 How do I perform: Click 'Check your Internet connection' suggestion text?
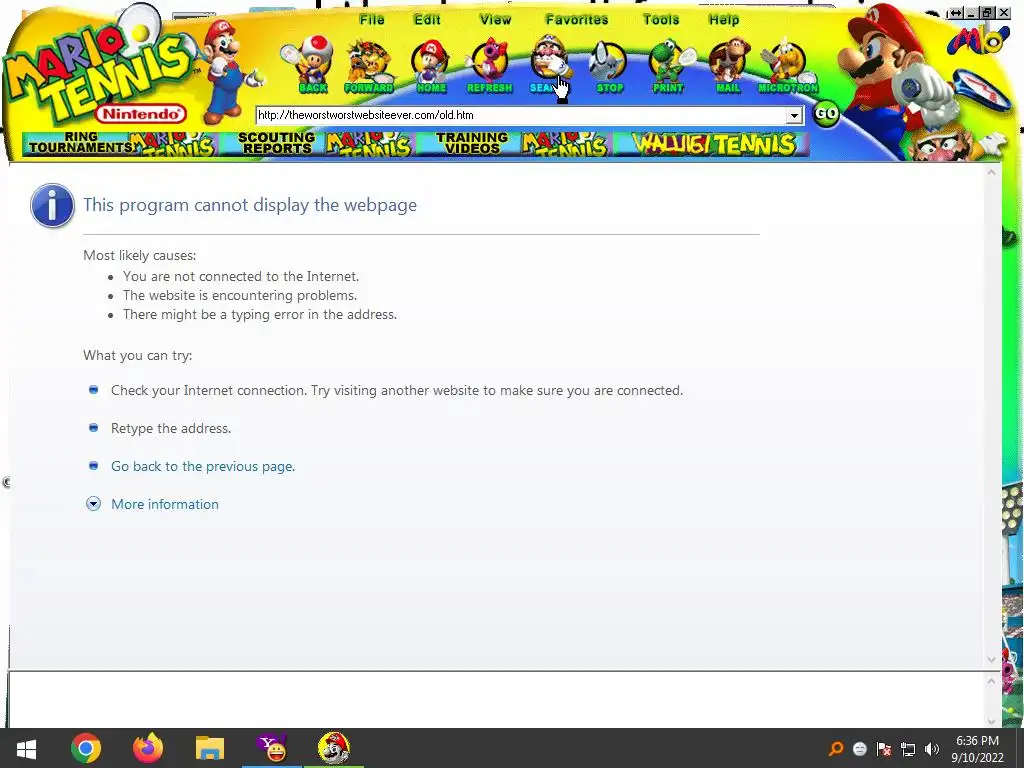pos(397,391)
